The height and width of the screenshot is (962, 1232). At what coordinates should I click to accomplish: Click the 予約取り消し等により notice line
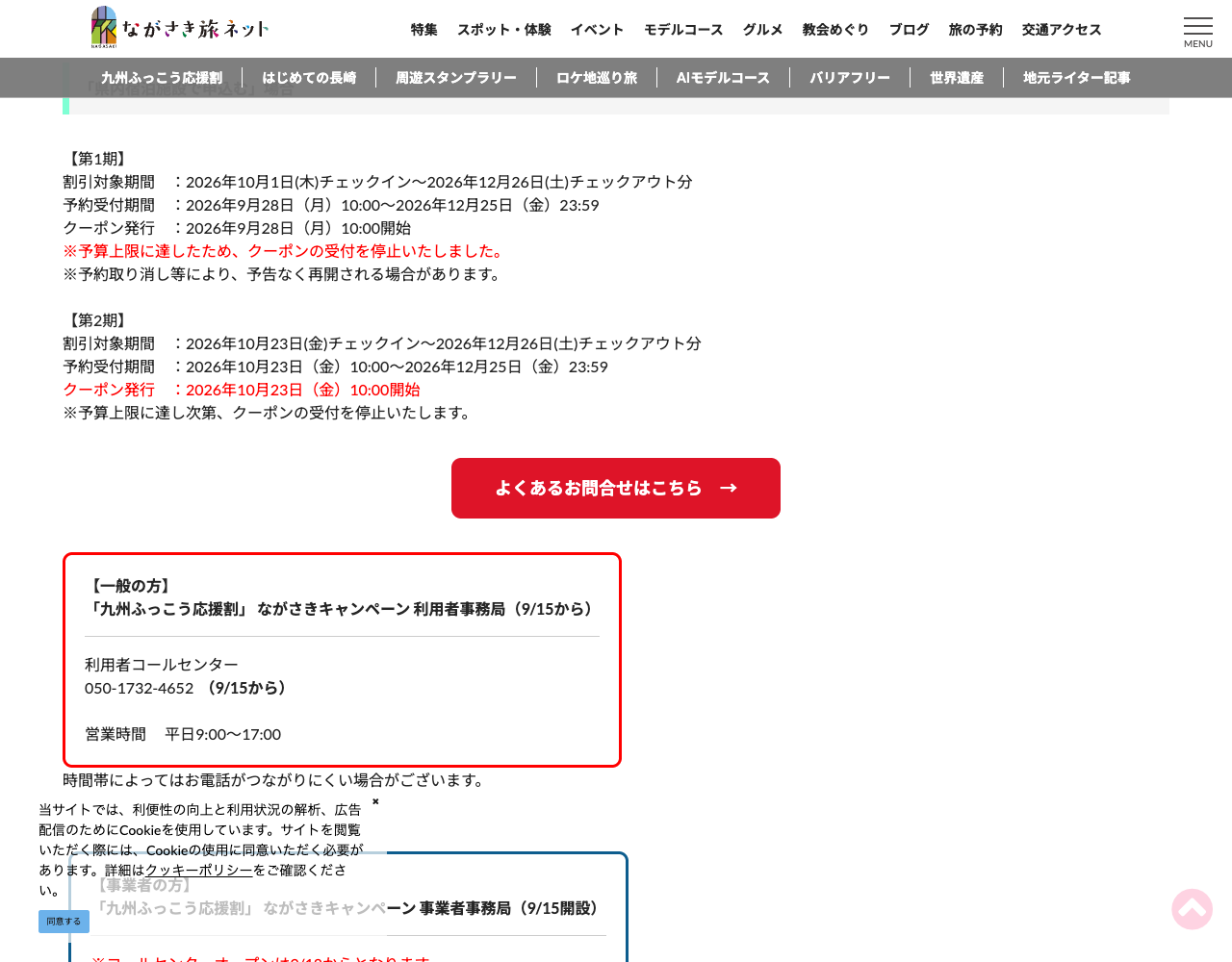click(284, 274)
